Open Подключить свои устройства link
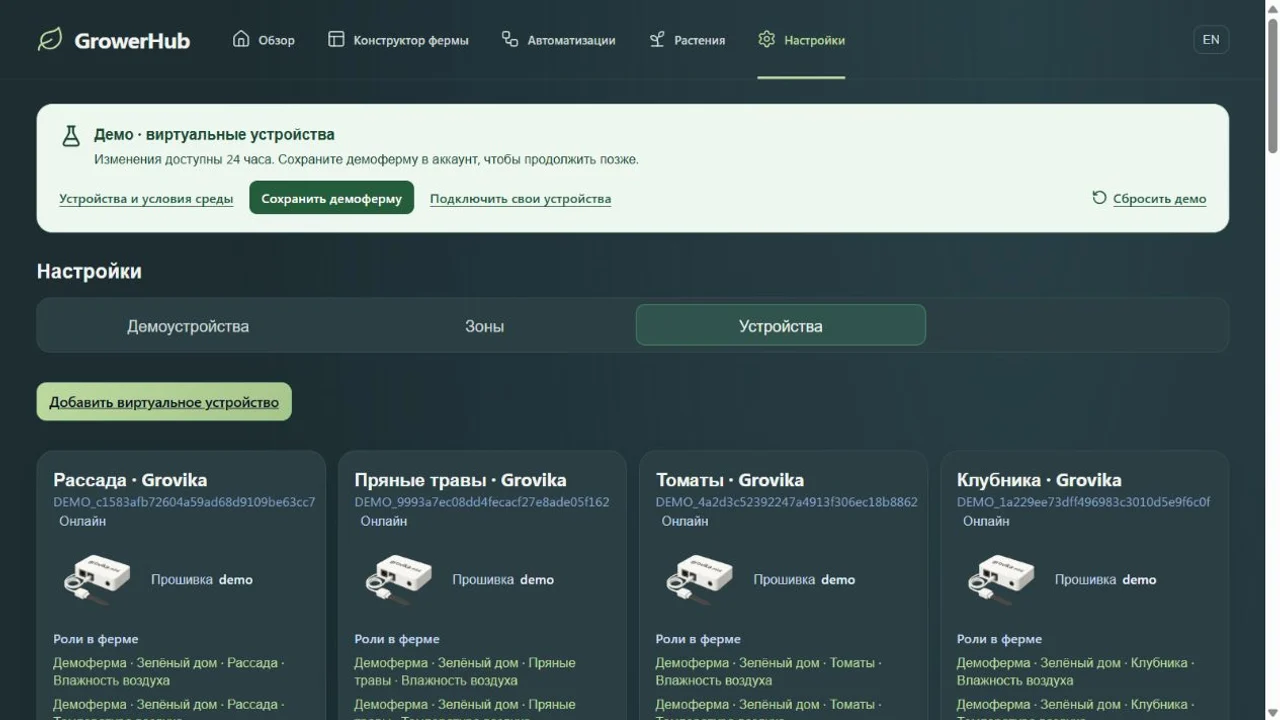This screenshot has height=720, width=1280. point(520,198)
